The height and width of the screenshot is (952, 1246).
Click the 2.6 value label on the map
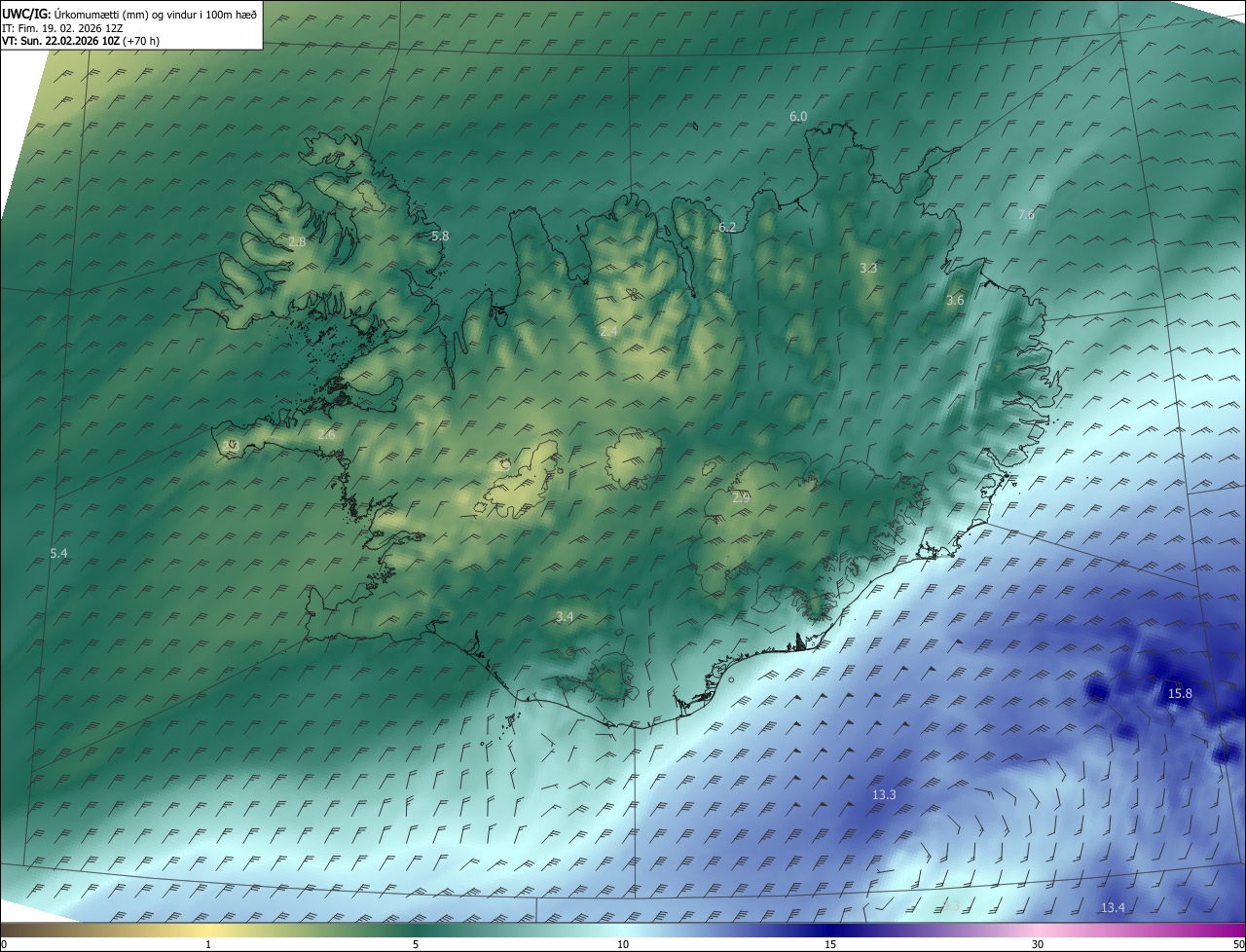[x=326, y=434]
